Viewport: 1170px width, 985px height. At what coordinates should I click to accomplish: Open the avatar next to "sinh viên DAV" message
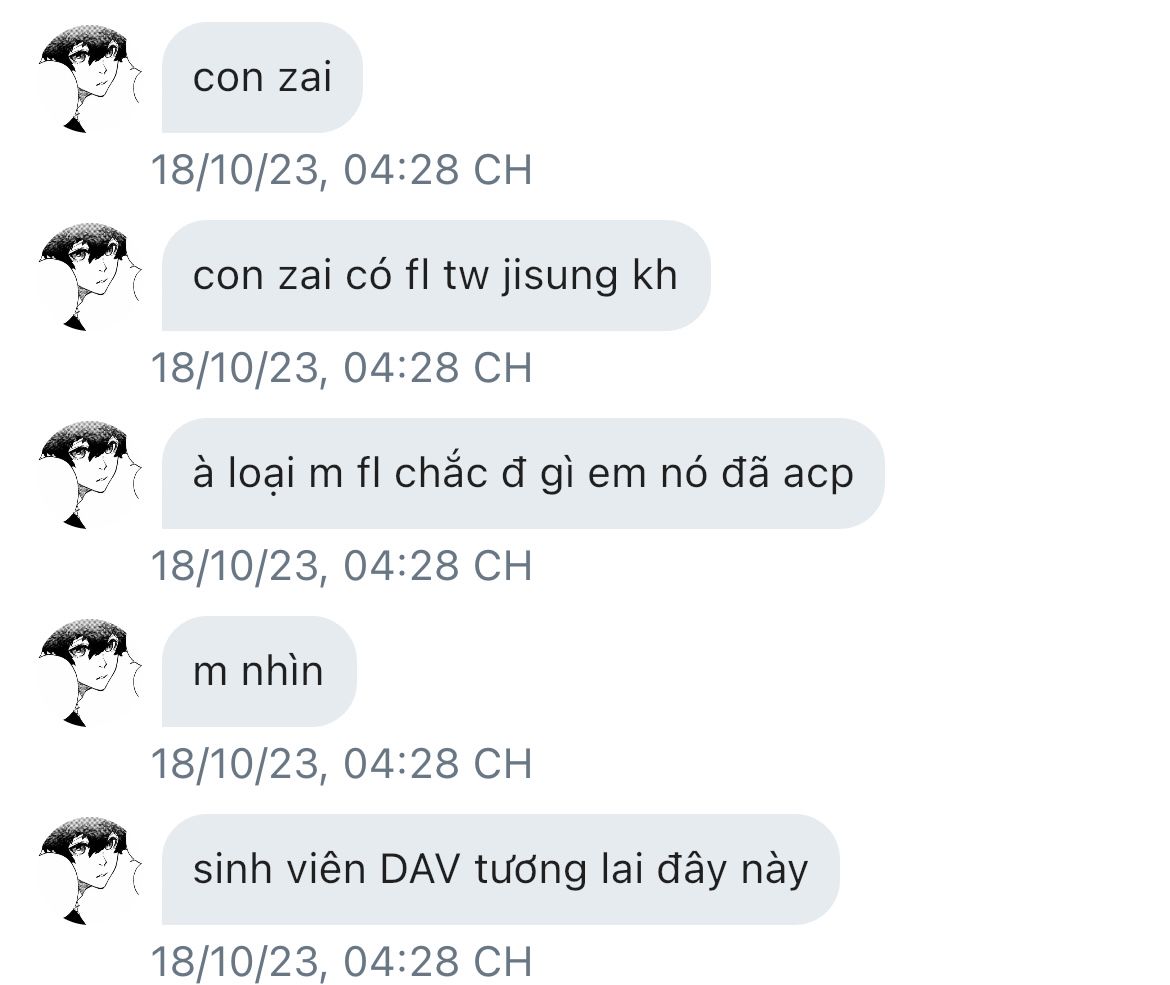tap(90, 869)
